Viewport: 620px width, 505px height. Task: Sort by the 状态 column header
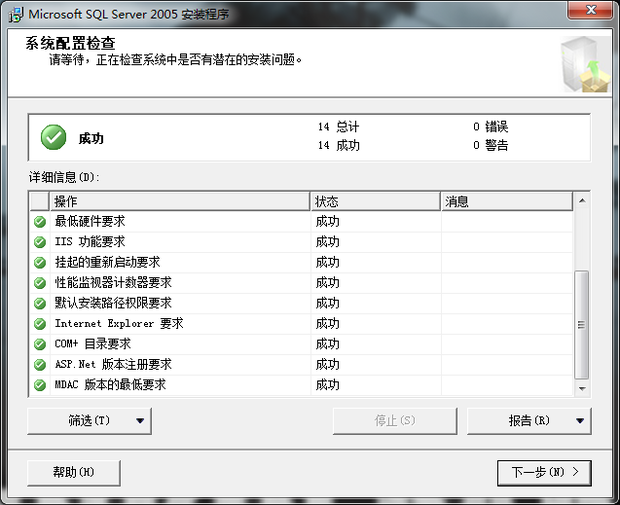[375, 201]
